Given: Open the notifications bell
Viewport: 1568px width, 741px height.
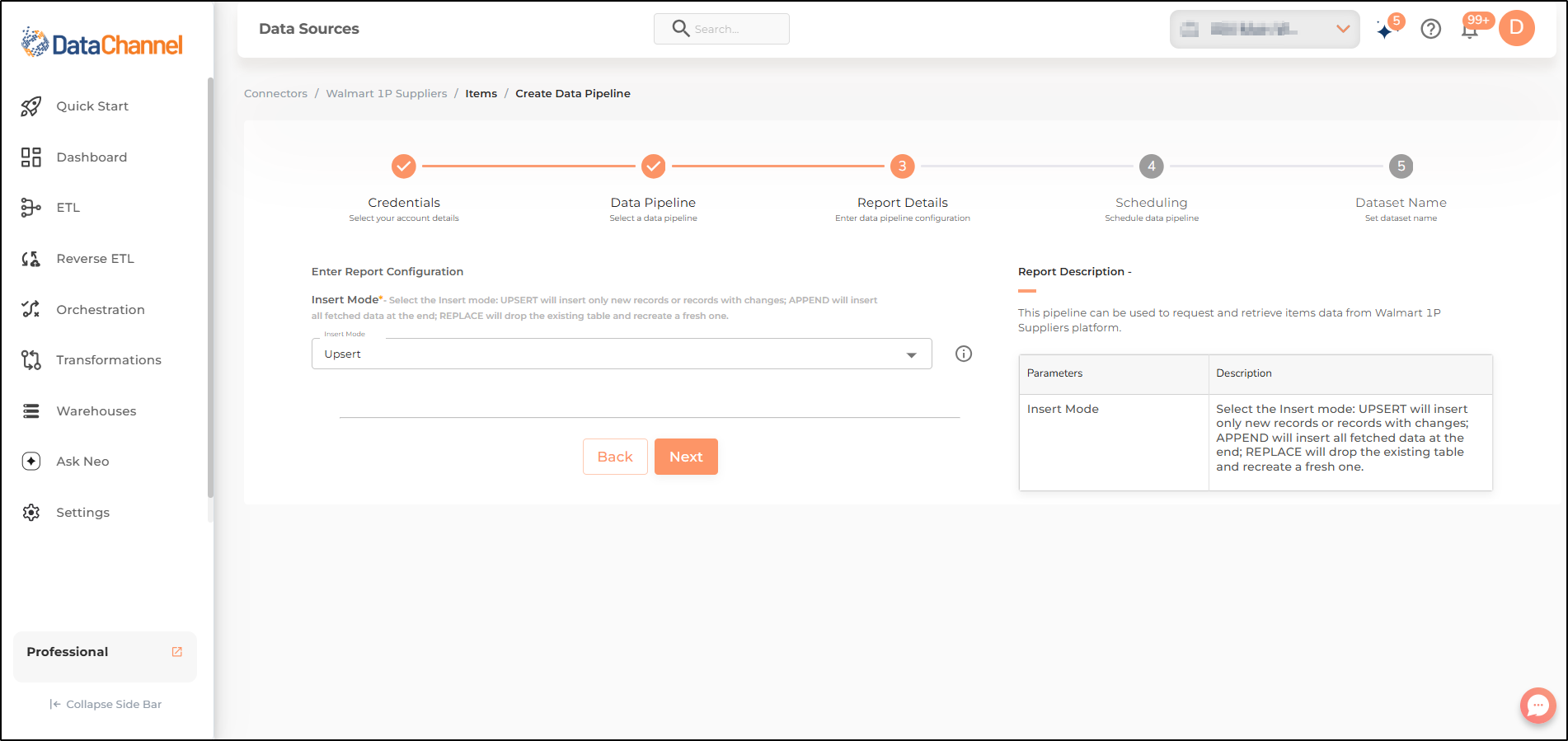Looking at the screenshot, I should pos(1470,30).
